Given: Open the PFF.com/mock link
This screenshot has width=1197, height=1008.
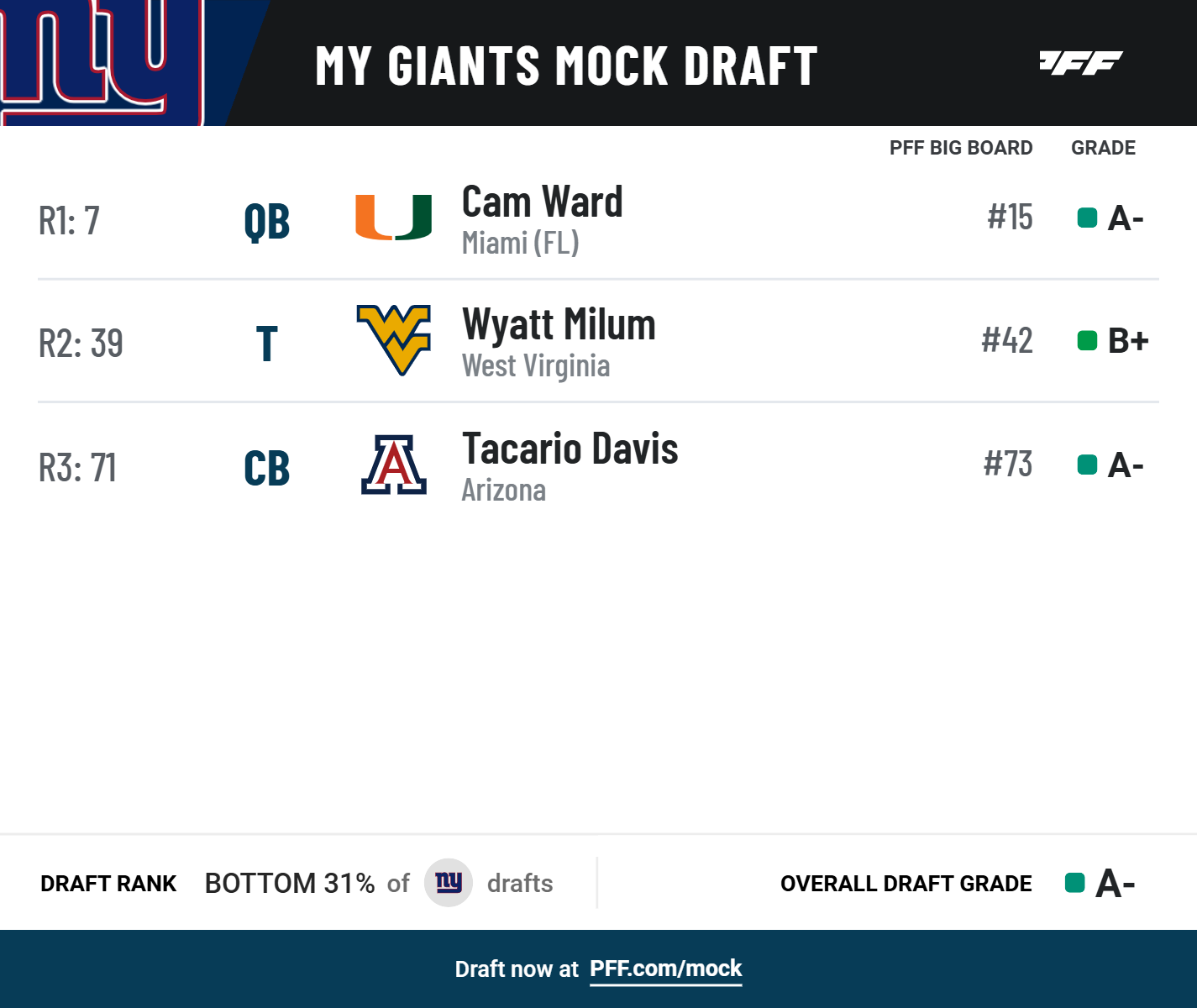Looking at the screenshot, I should tap(665, 969).
